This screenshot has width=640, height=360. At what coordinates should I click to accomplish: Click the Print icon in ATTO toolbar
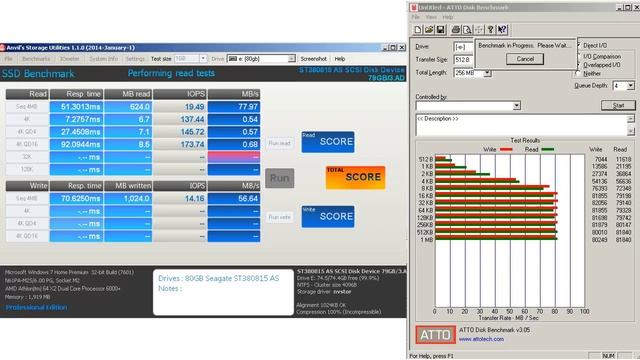(x=456, y=29)
